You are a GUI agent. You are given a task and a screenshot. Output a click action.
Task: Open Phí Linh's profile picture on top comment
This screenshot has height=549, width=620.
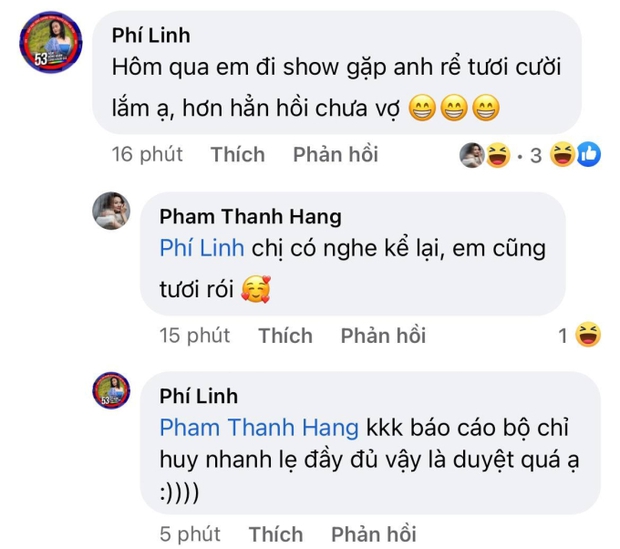click(51, 42)
